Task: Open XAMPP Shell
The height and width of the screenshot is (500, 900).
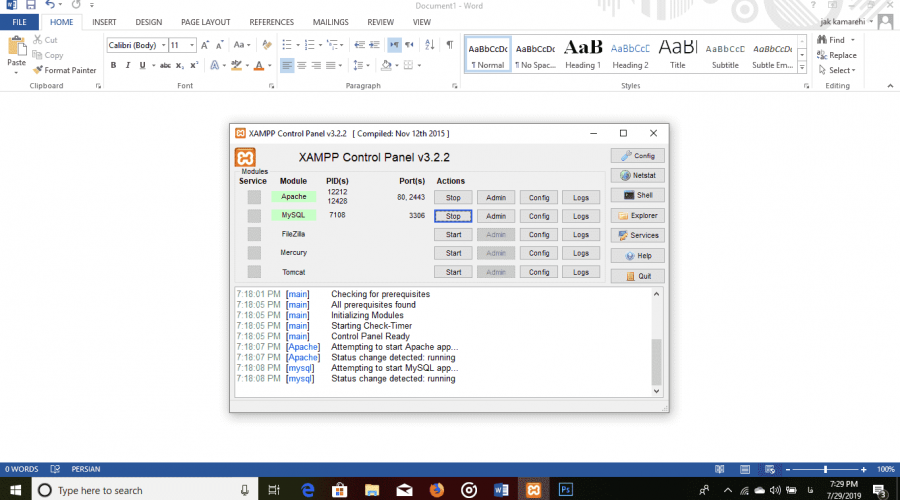Action: (638, 195)
